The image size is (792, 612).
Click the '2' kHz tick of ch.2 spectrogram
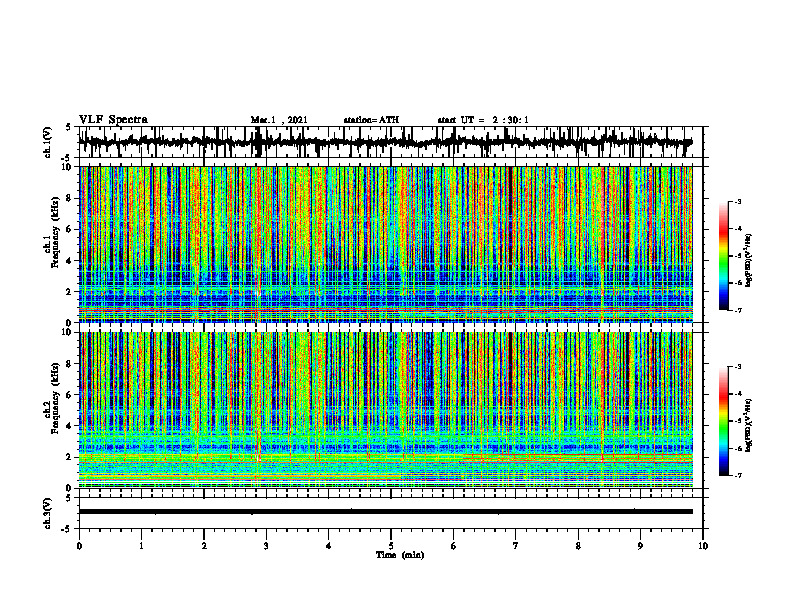[x=70, y=457]
